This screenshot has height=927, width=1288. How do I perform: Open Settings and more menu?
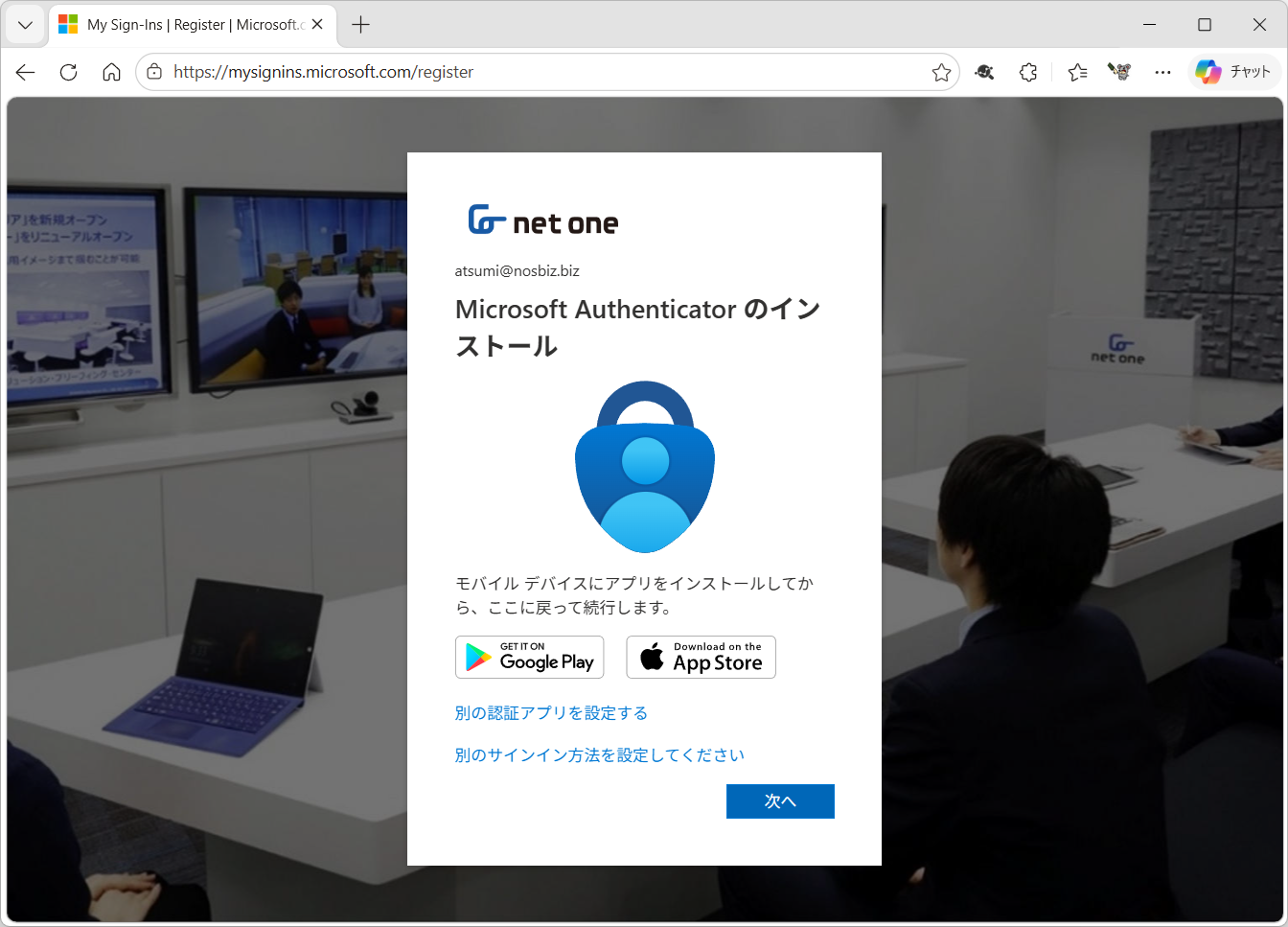pos(1162,72)
